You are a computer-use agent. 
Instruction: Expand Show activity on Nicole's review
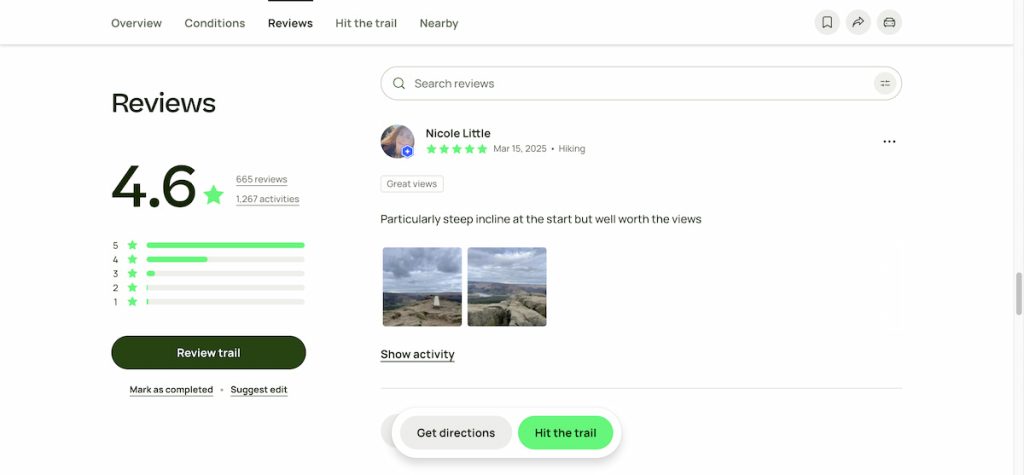point(417,354)
